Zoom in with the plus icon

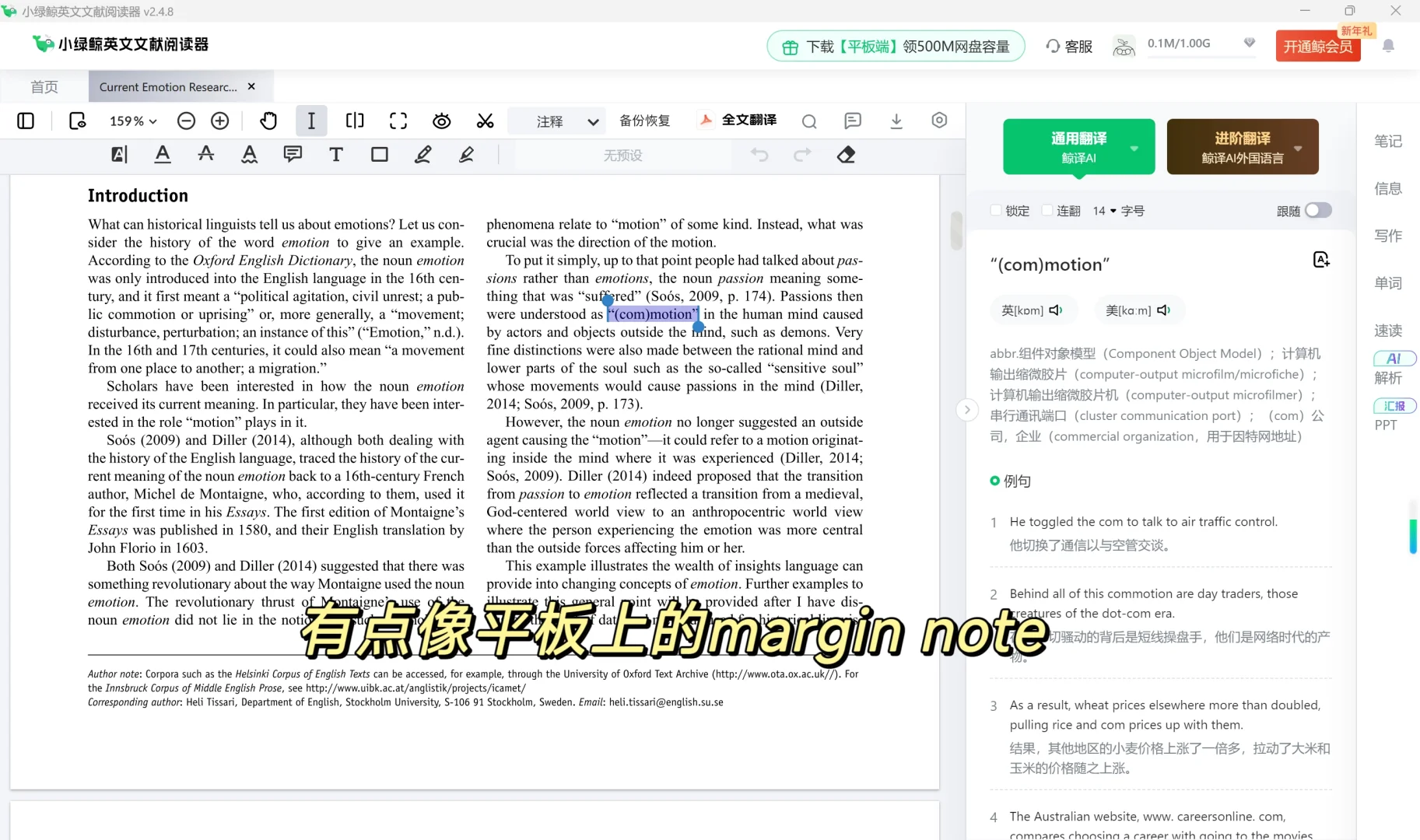220,121
